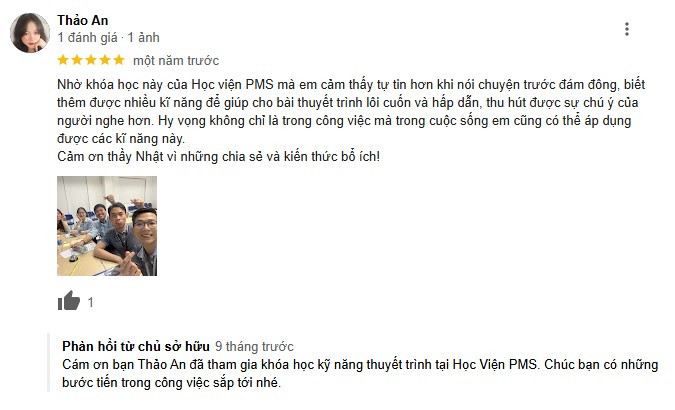Click the like count number 1
Screen dimensions: 675x410
(90, 302)
